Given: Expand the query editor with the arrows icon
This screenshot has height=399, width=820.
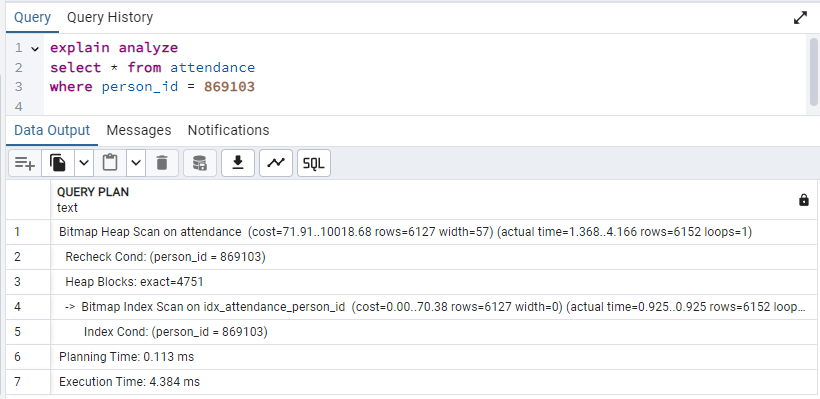Looking at the screenshot, I should [x=800, y=18].
